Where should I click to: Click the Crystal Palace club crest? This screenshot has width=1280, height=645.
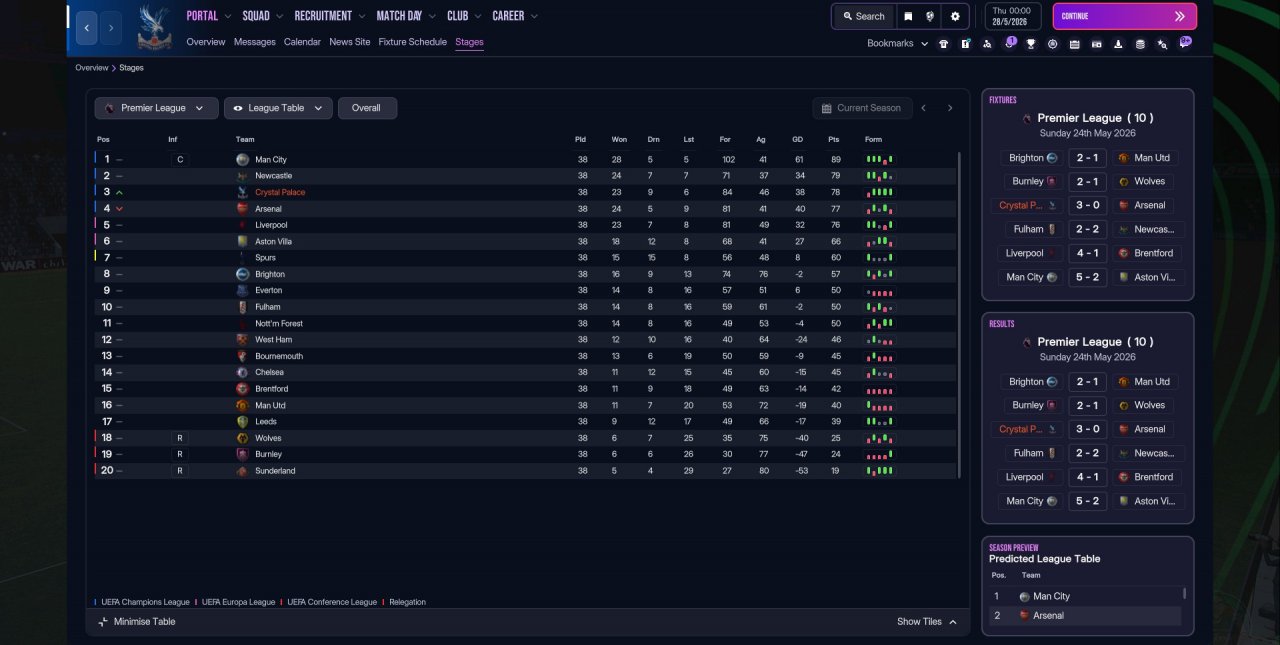[x=154, y=27]
